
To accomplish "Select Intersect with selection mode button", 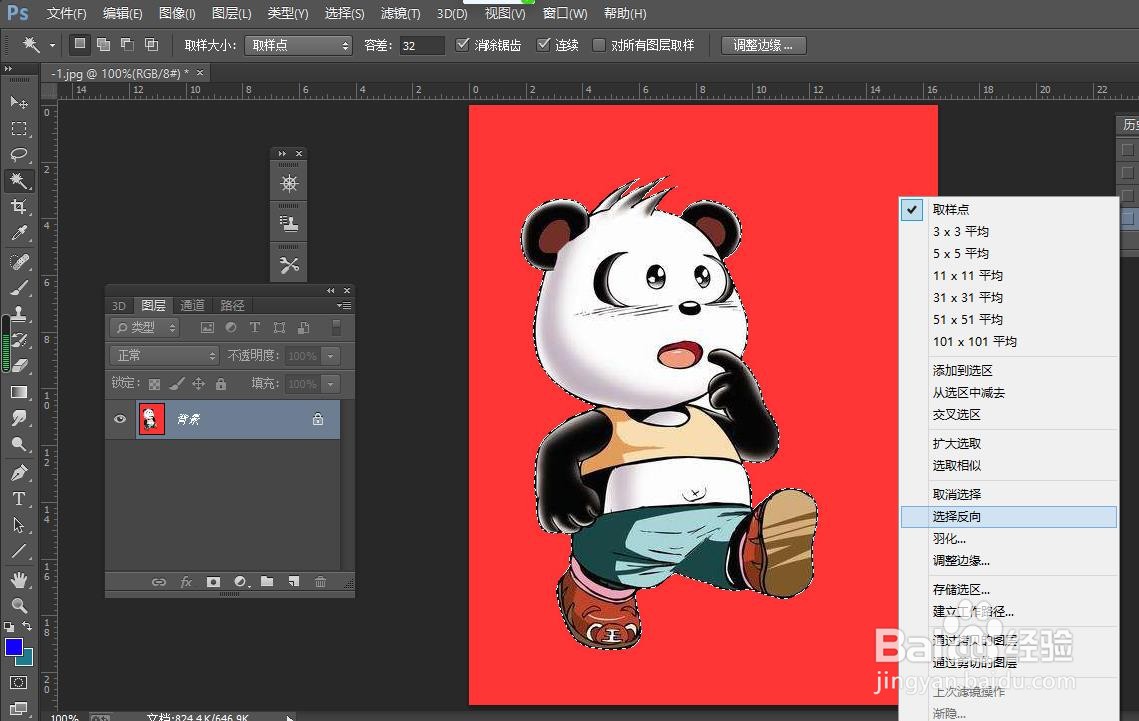I will (x=151, y=45).
